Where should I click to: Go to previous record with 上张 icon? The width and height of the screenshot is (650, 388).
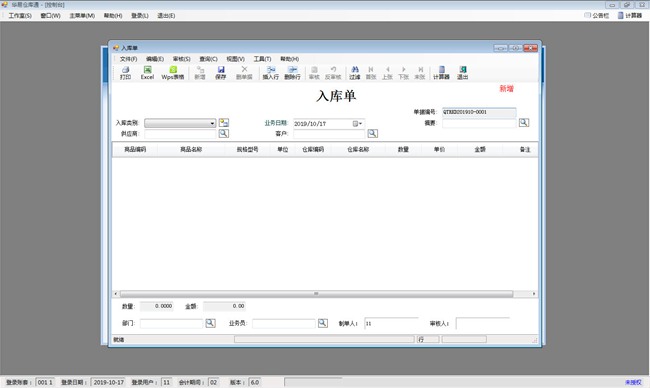(x=387, y=73)
